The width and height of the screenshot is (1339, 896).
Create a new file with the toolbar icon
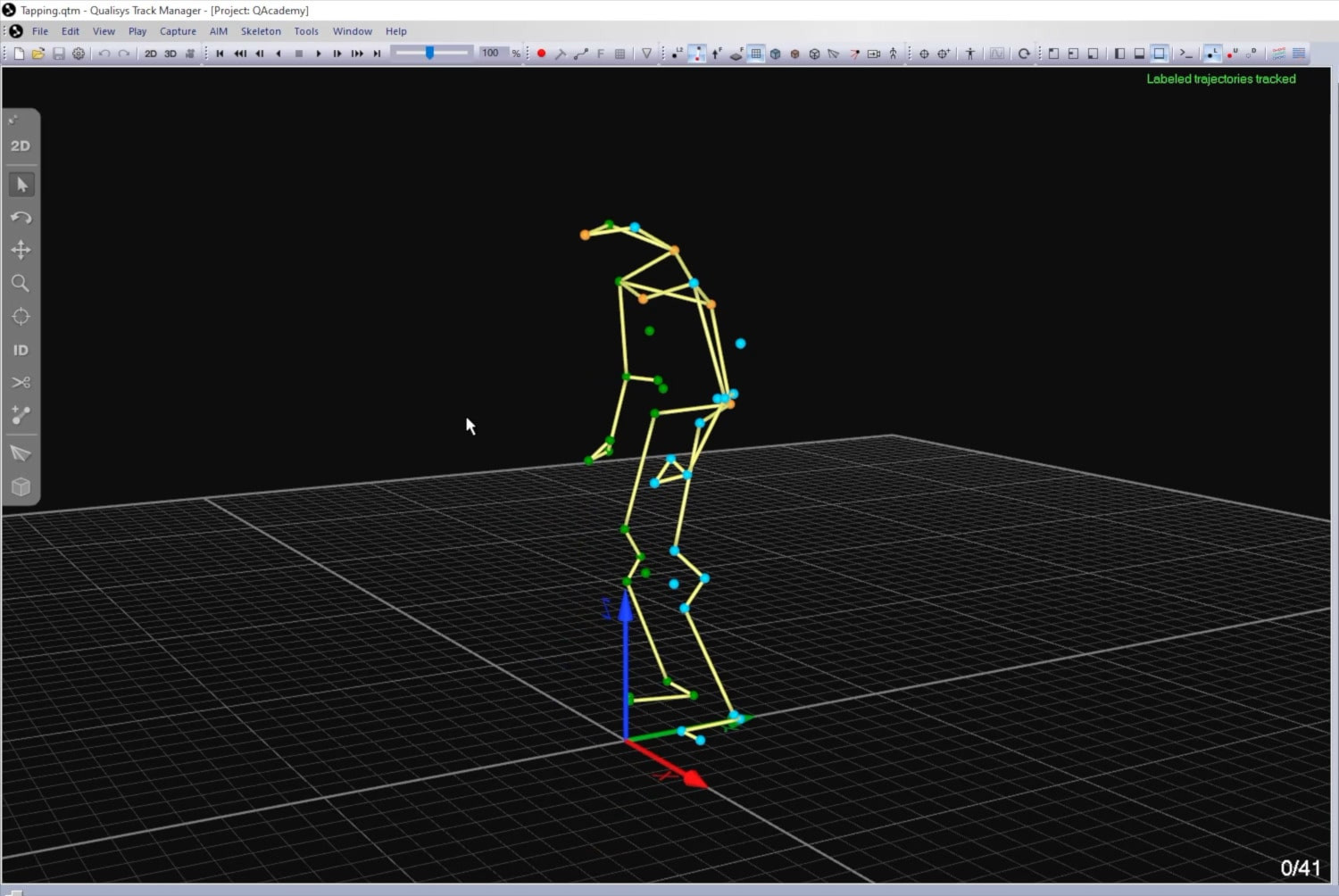[x=19, y=54]
